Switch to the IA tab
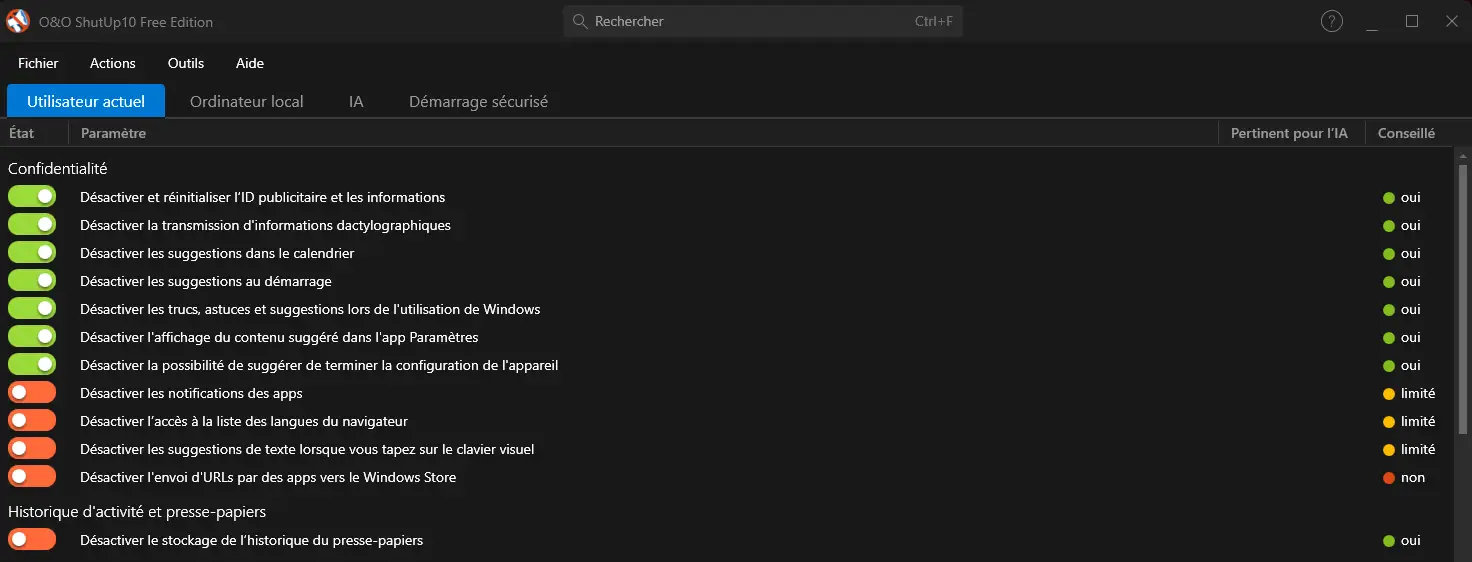1472x562 pixels. point(356,101)
